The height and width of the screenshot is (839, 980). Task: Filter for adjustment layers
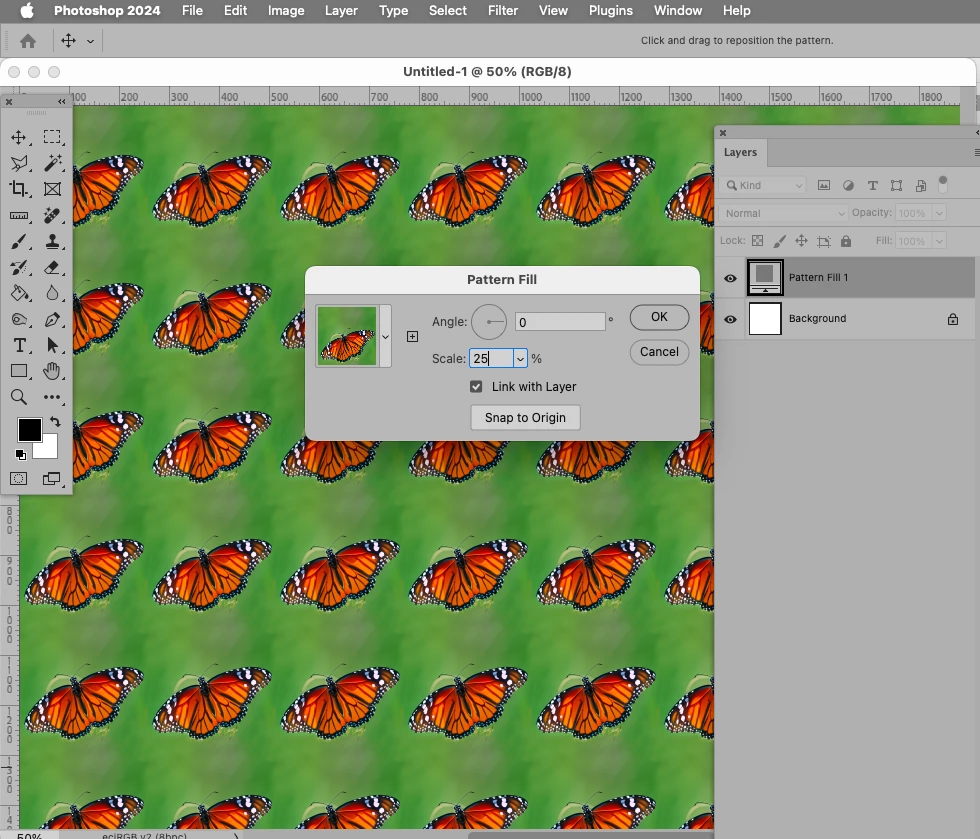848,186
